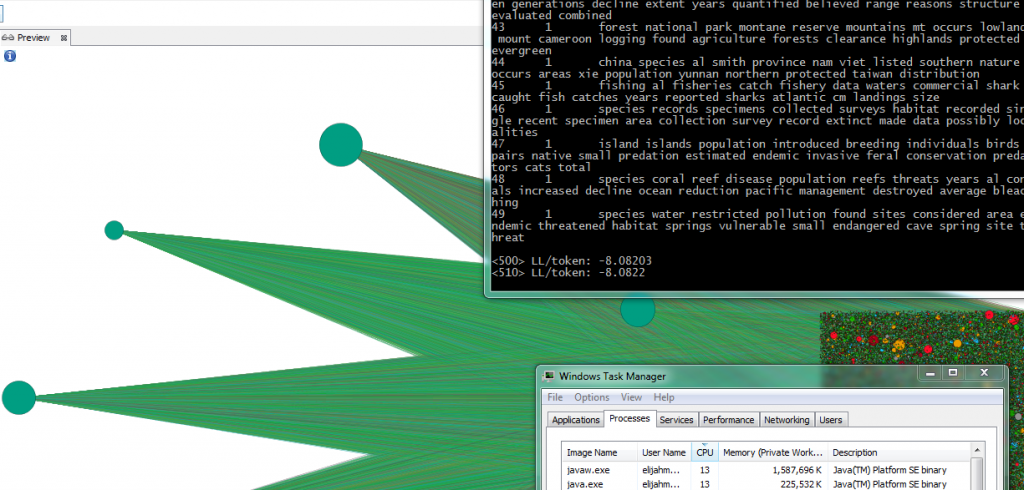Select the Preview tab in Gephi
The width and height of the screenshot is (1024, 490).
click(35, 38)
